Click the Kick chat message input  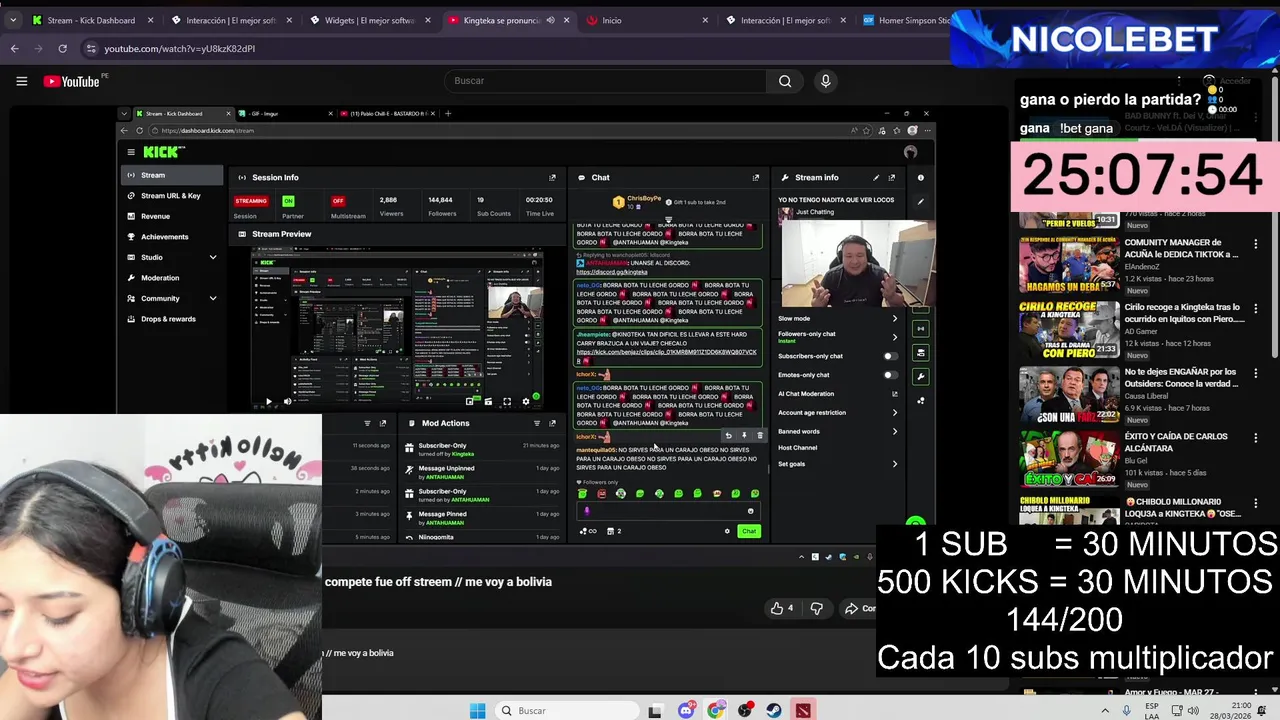[x=667, y=511]
